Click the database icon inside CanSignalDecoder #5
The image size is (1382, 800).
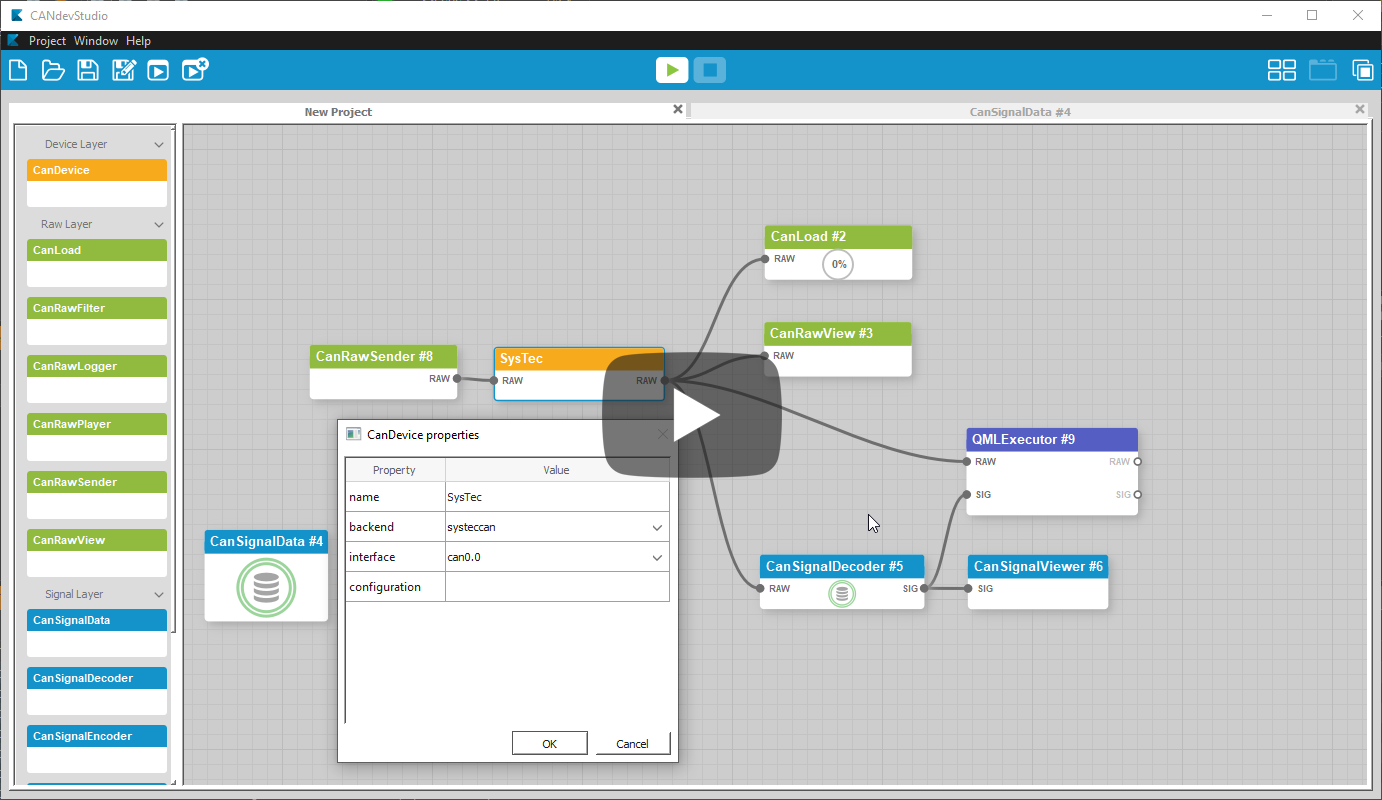[842, 593]
